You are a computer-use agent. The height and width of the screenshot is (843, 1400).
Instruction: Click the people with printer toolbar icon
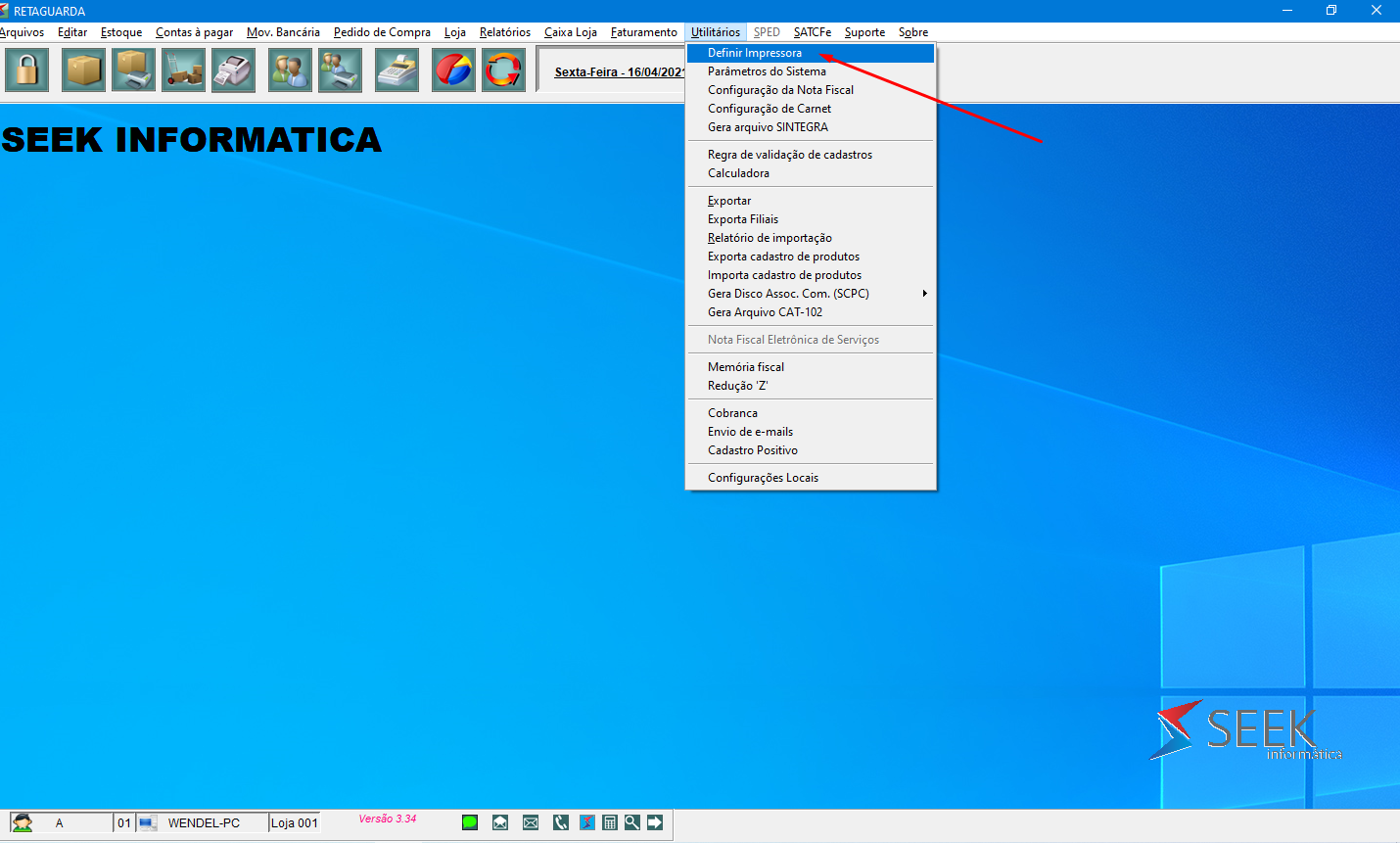[340, 70]
